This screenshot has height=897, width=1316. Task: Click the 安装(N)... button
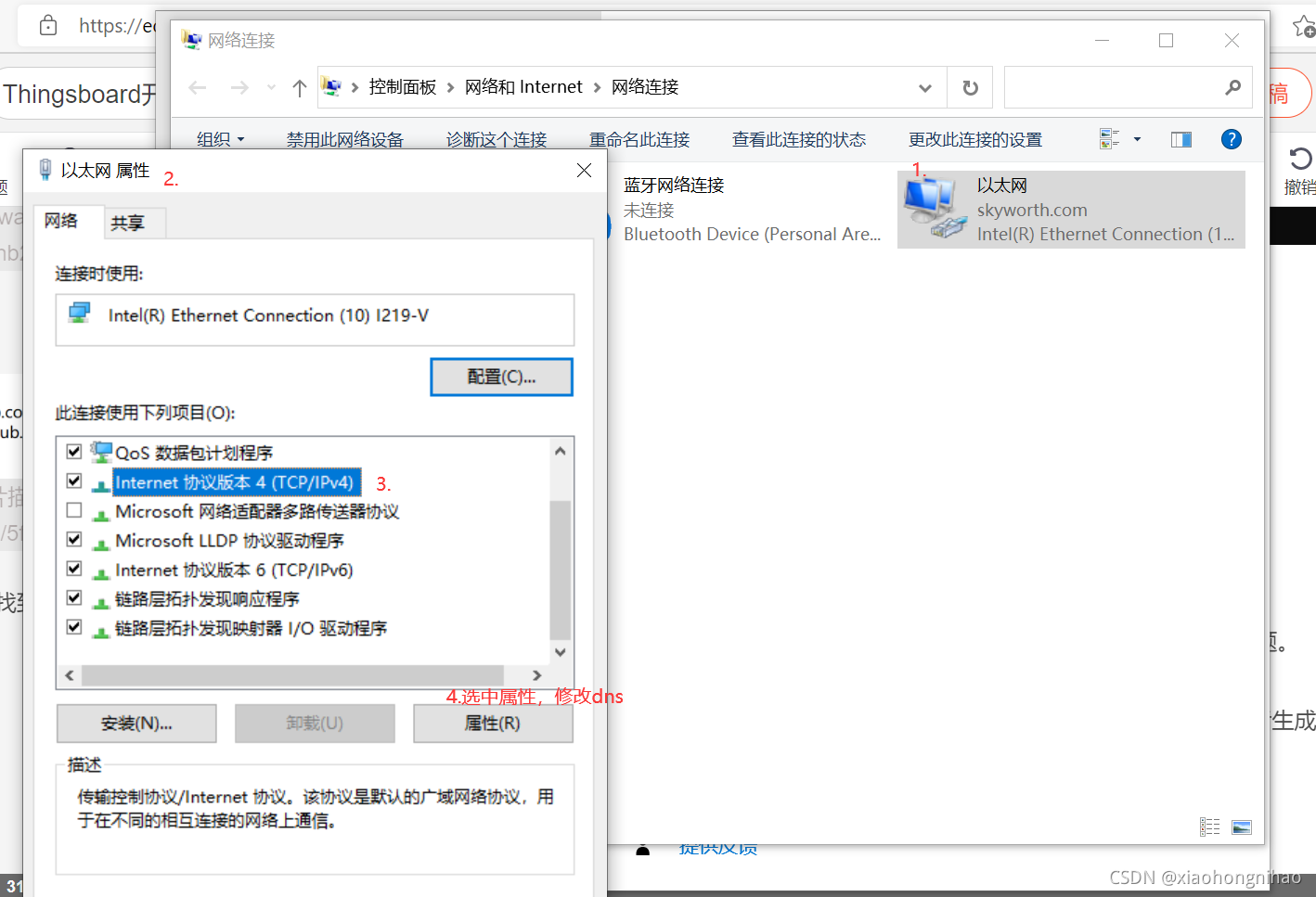click(x=136, y=724)
